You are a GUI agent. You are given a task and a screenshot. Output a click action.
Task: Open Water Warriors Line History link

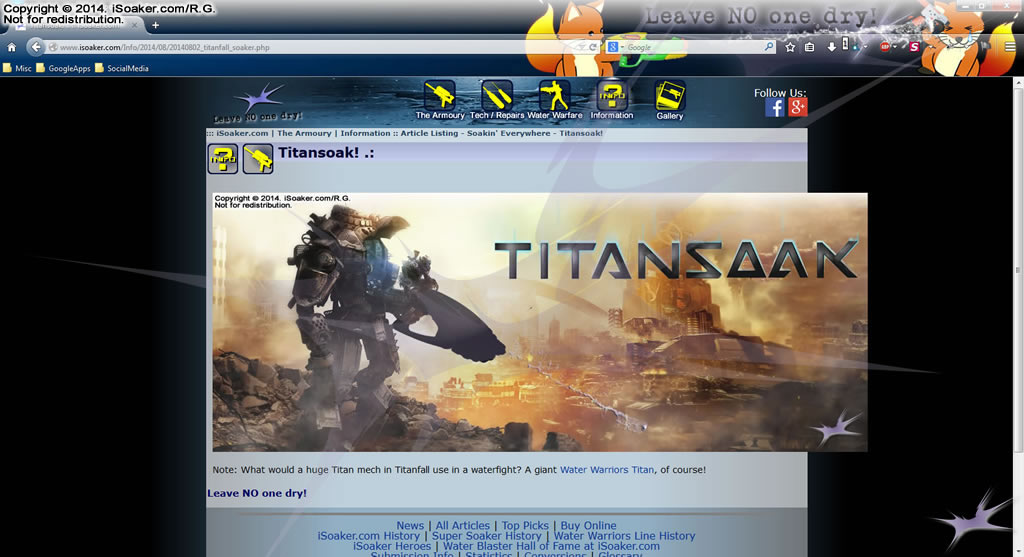click(x=624, y=535)
